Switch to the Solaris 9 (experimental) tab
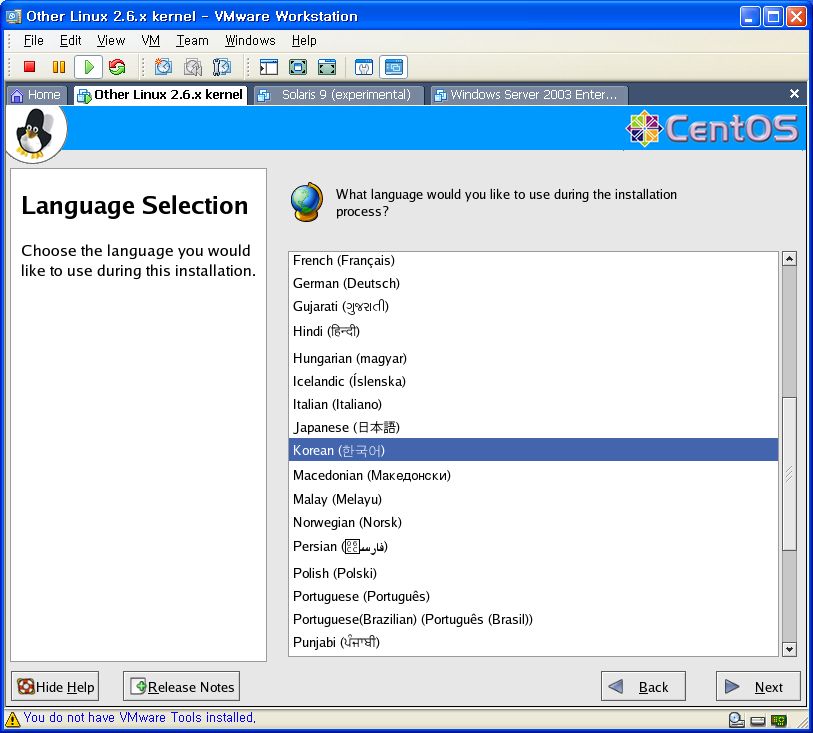813x733 pixels. click(x=338, y=95)
